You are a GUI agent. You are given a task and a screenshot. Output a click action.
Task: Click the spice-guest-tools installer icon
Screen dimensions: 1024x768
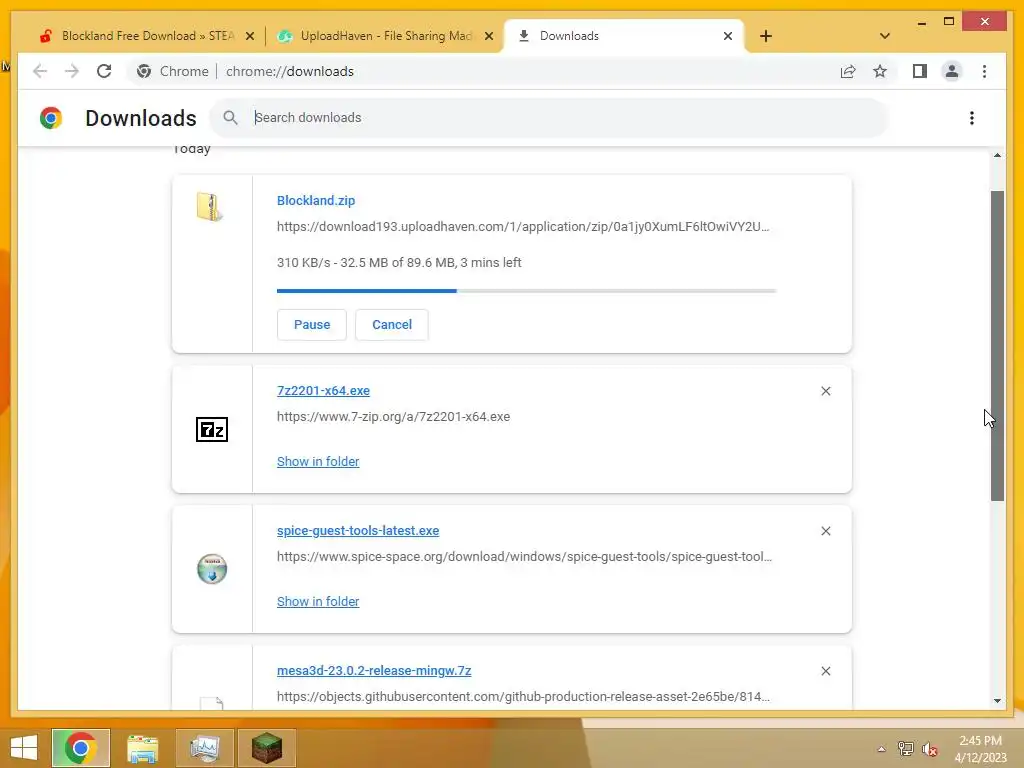(212, 569)
